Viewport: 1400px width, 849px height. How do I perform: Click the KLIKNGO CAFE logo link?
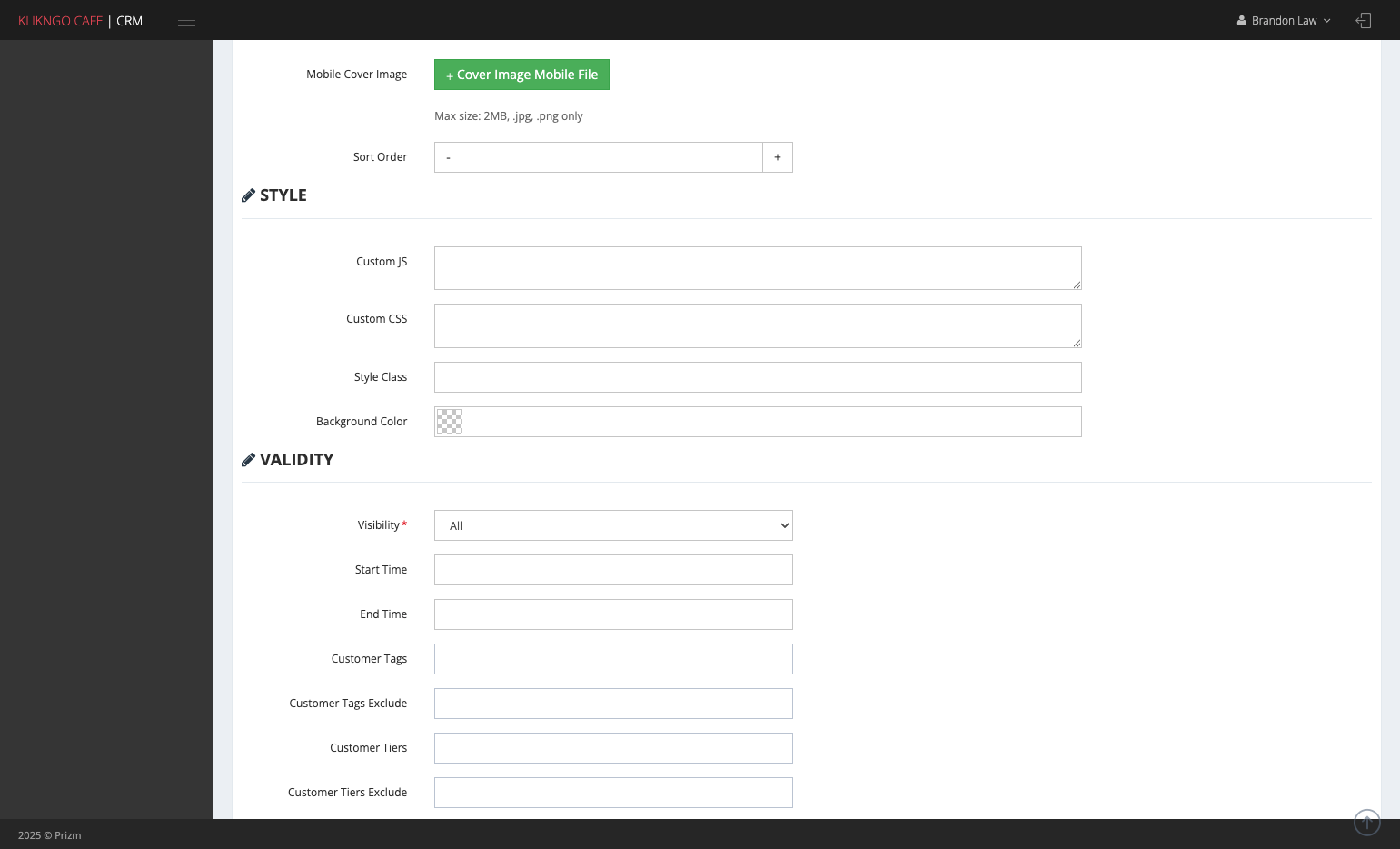coord(60,21)
